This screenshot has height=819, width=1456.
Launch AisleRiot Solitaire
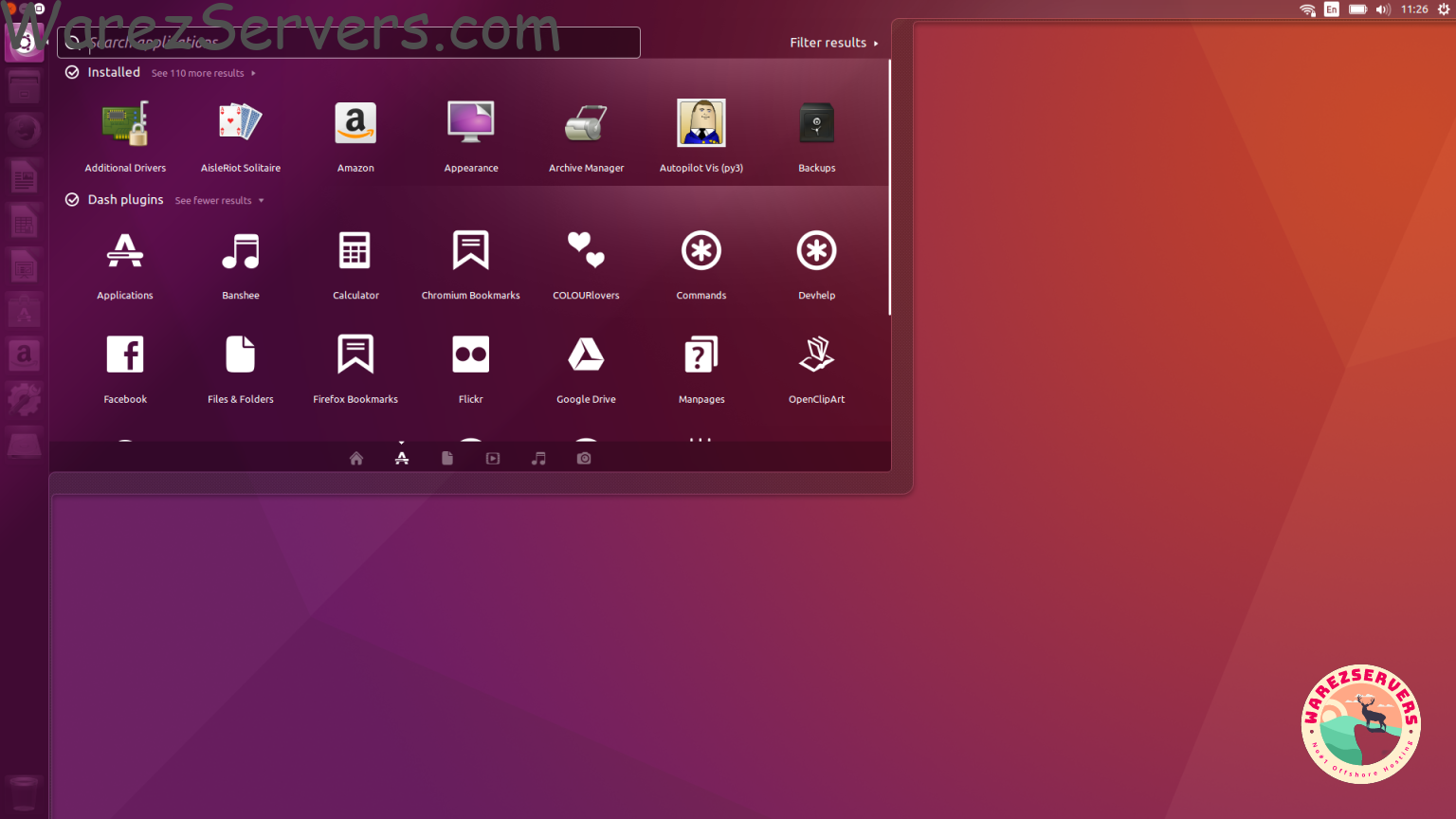[x=240, y=133]
